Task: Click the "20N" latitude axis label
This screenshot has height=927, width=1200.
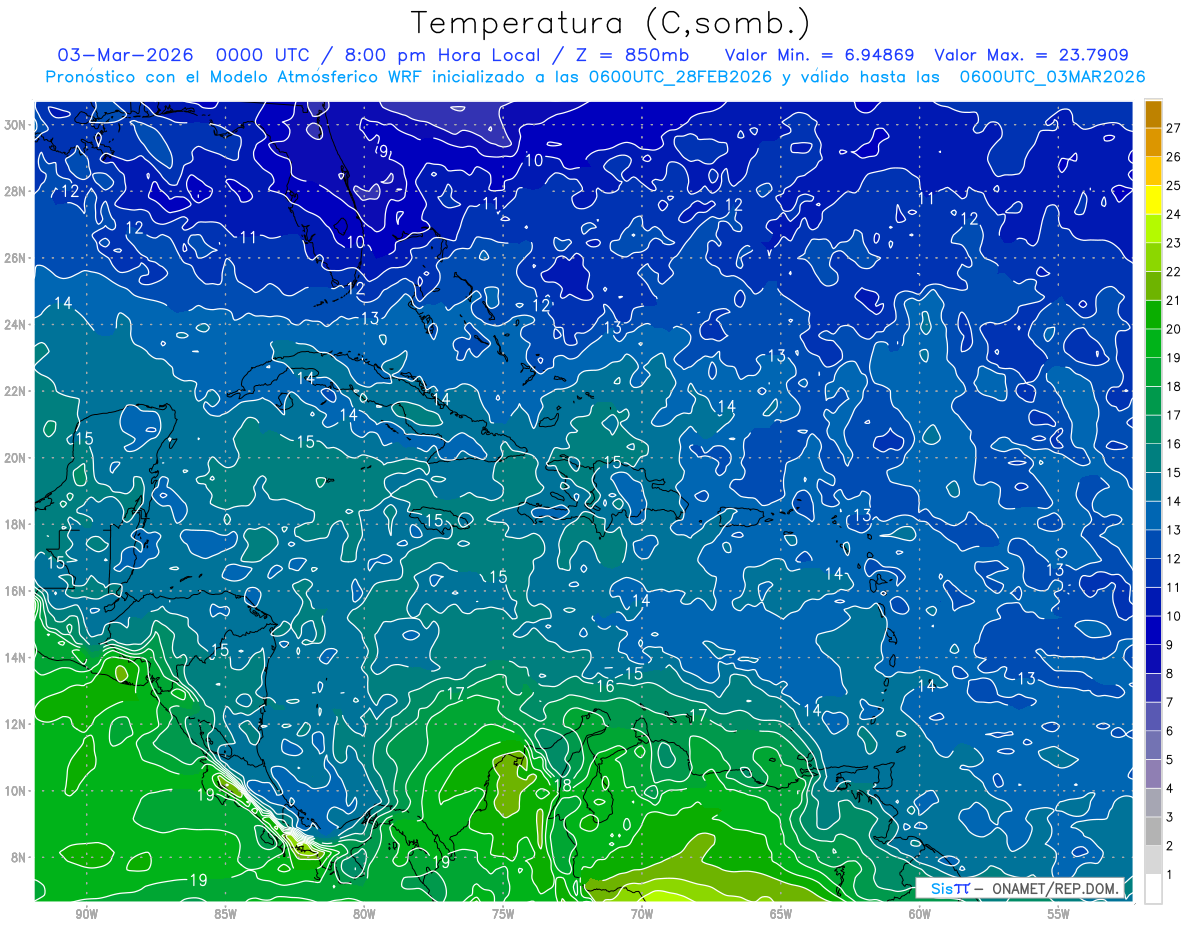Action: click(x=15, y=458)
